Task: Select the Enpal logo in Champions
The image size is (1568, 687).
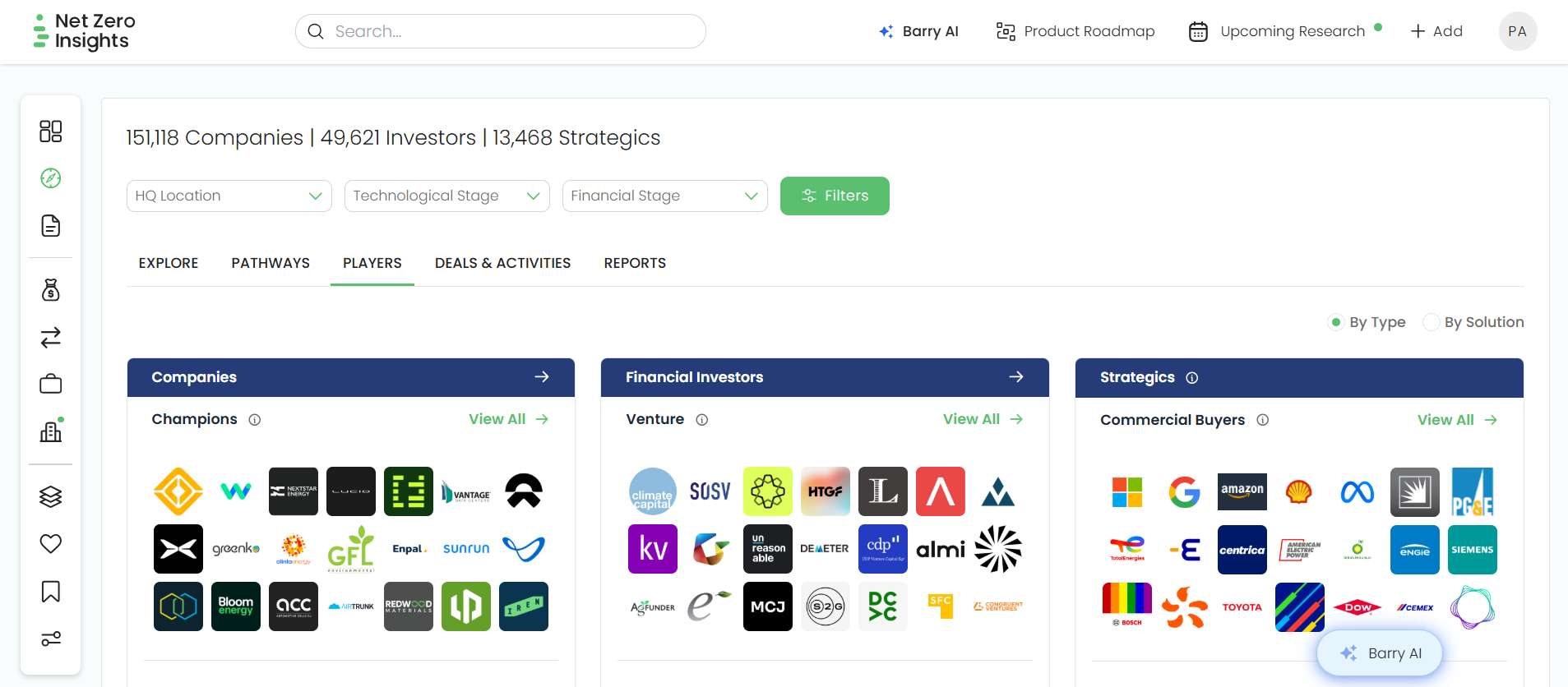Action: [409, 549]
